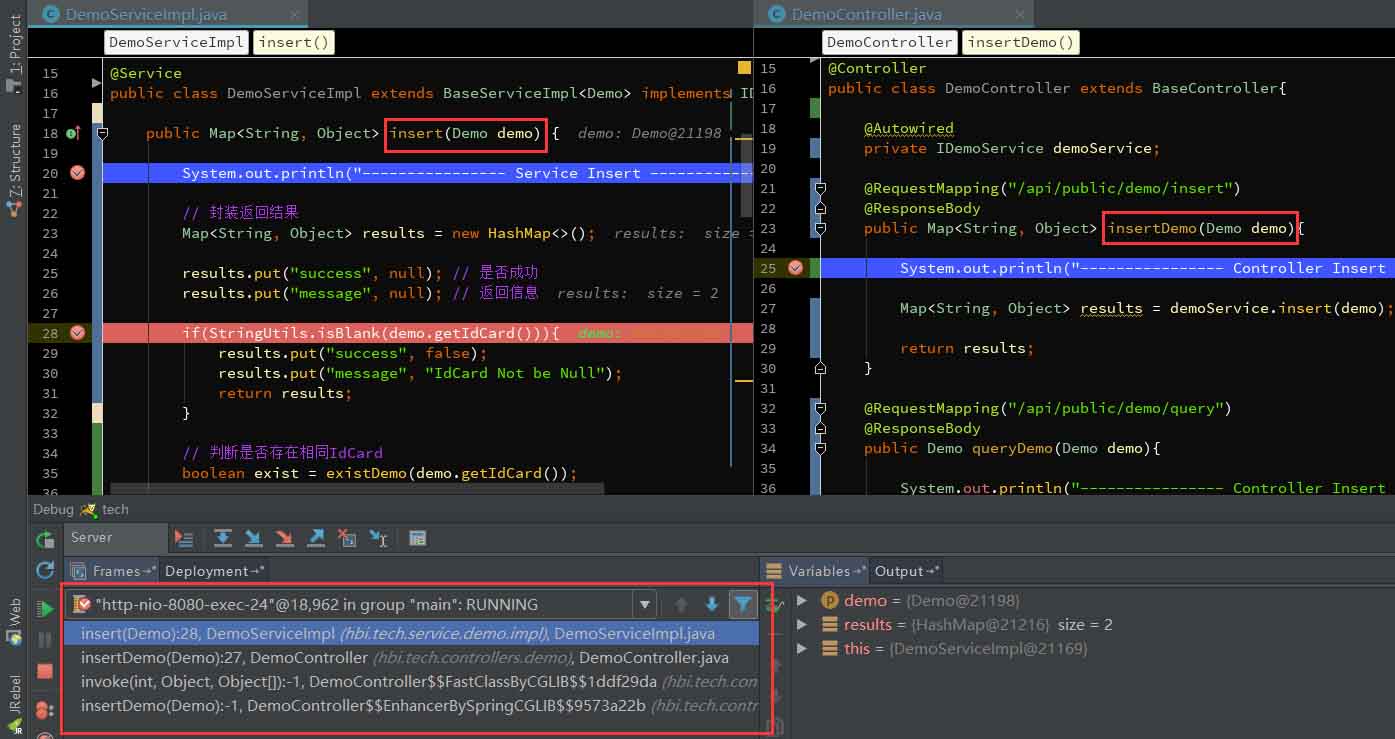Click inside the results.put("success", false) line

[352, 353]
